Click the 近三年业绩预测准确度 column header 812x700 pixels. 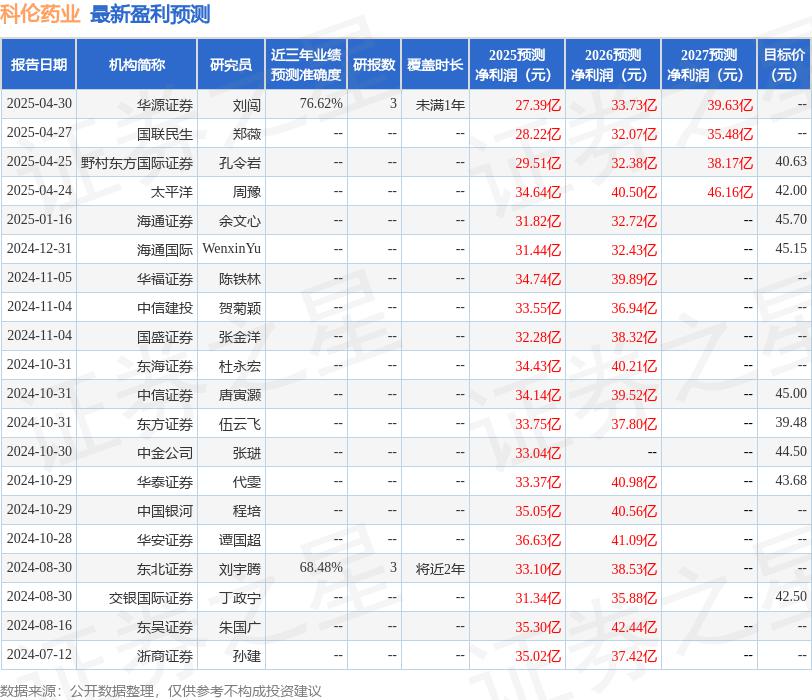(x=306, y=64)
